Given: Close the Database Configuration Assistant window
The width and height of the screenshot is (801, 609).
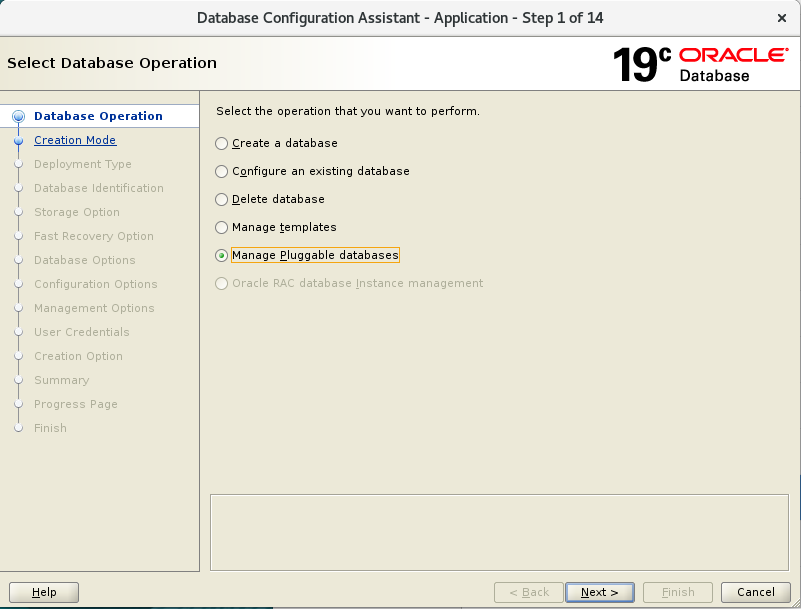Looking at the screenshot, I should point(782,18).
